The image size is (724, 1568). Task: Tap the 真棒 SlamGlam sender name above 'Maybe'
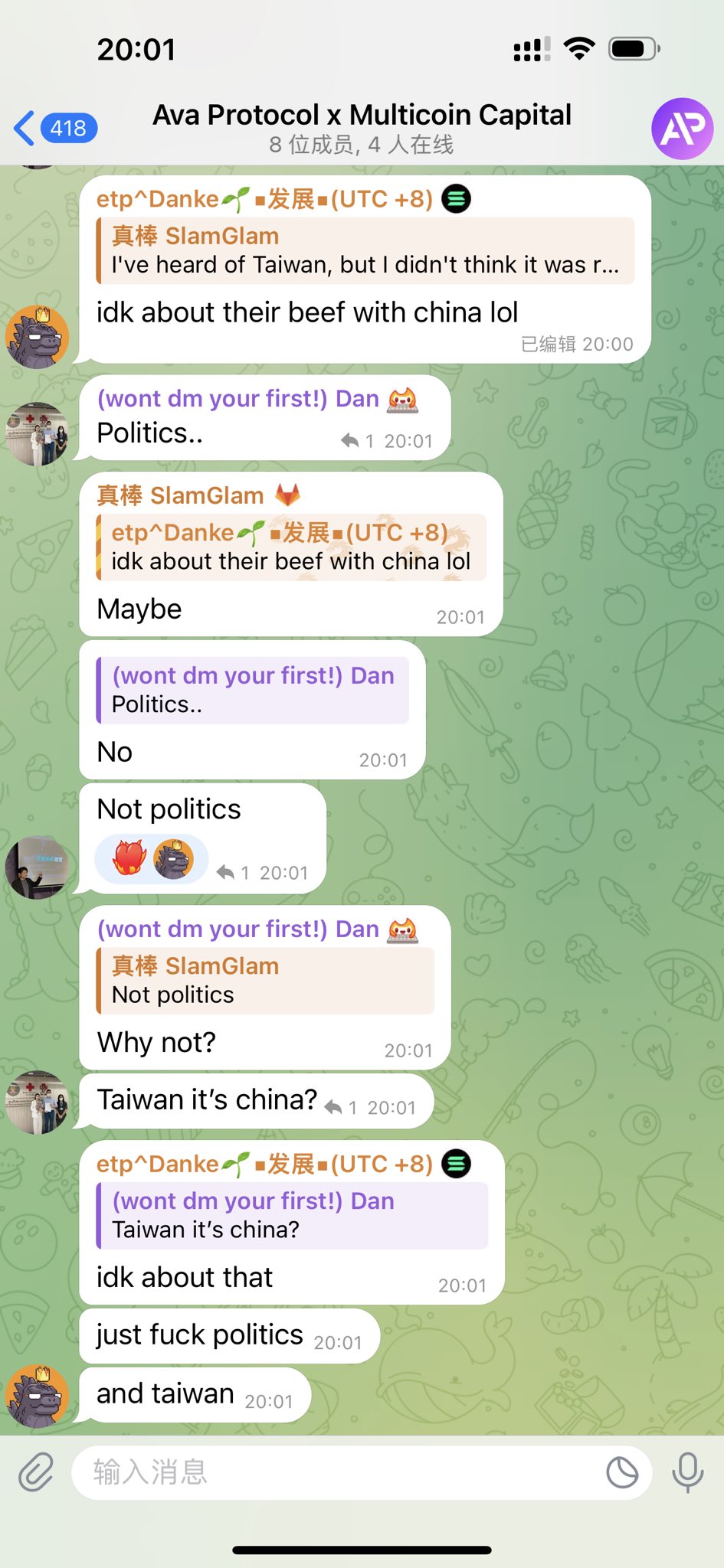(x=180, y=495)
